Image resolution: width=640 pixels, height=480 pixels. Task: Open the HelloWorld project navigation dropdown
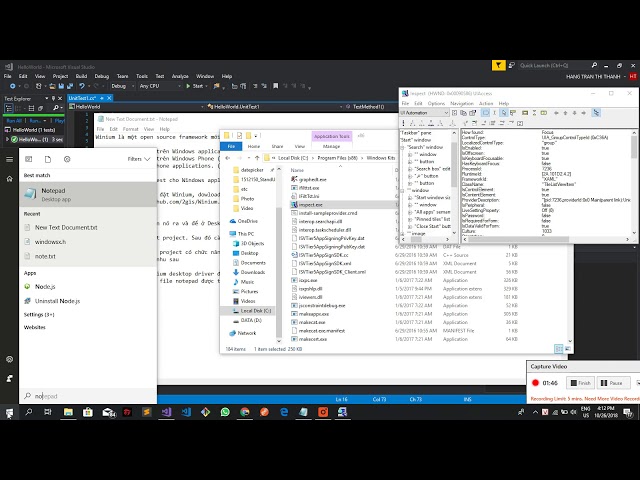pyautogui.click(x=136, y=107)
